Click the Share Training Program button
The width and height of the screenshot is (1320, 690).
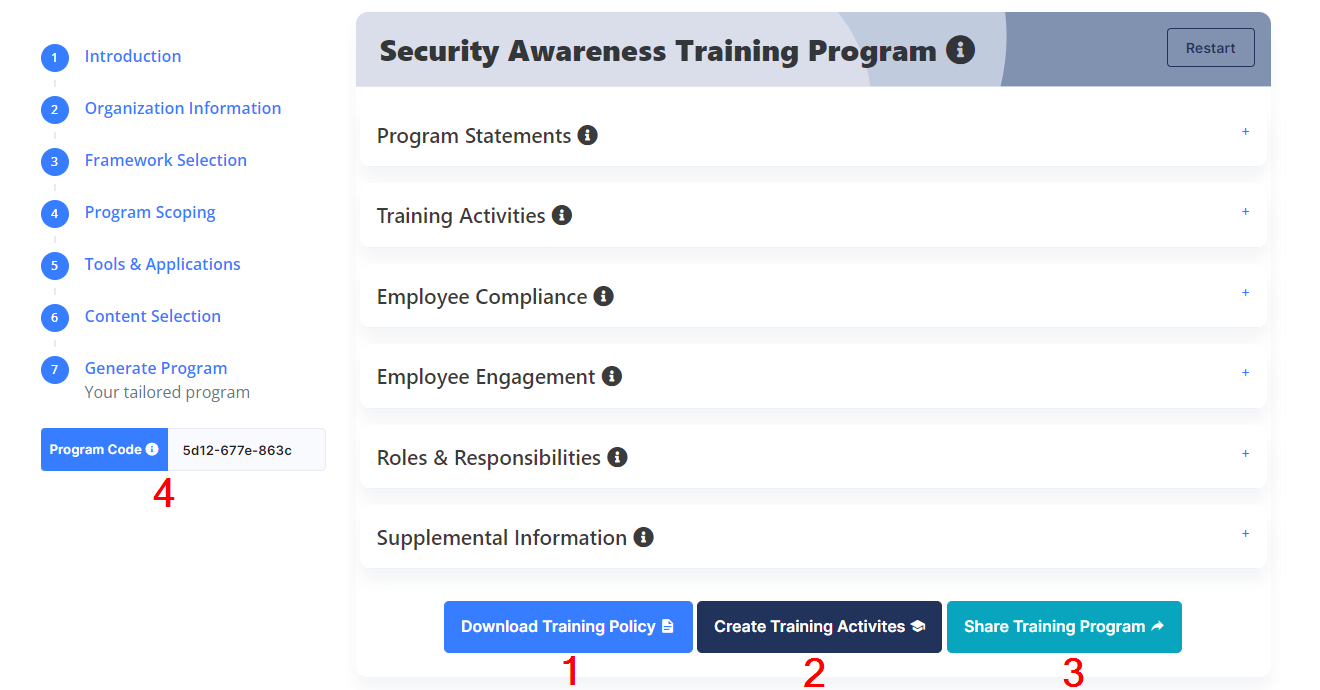point(1064,627)
